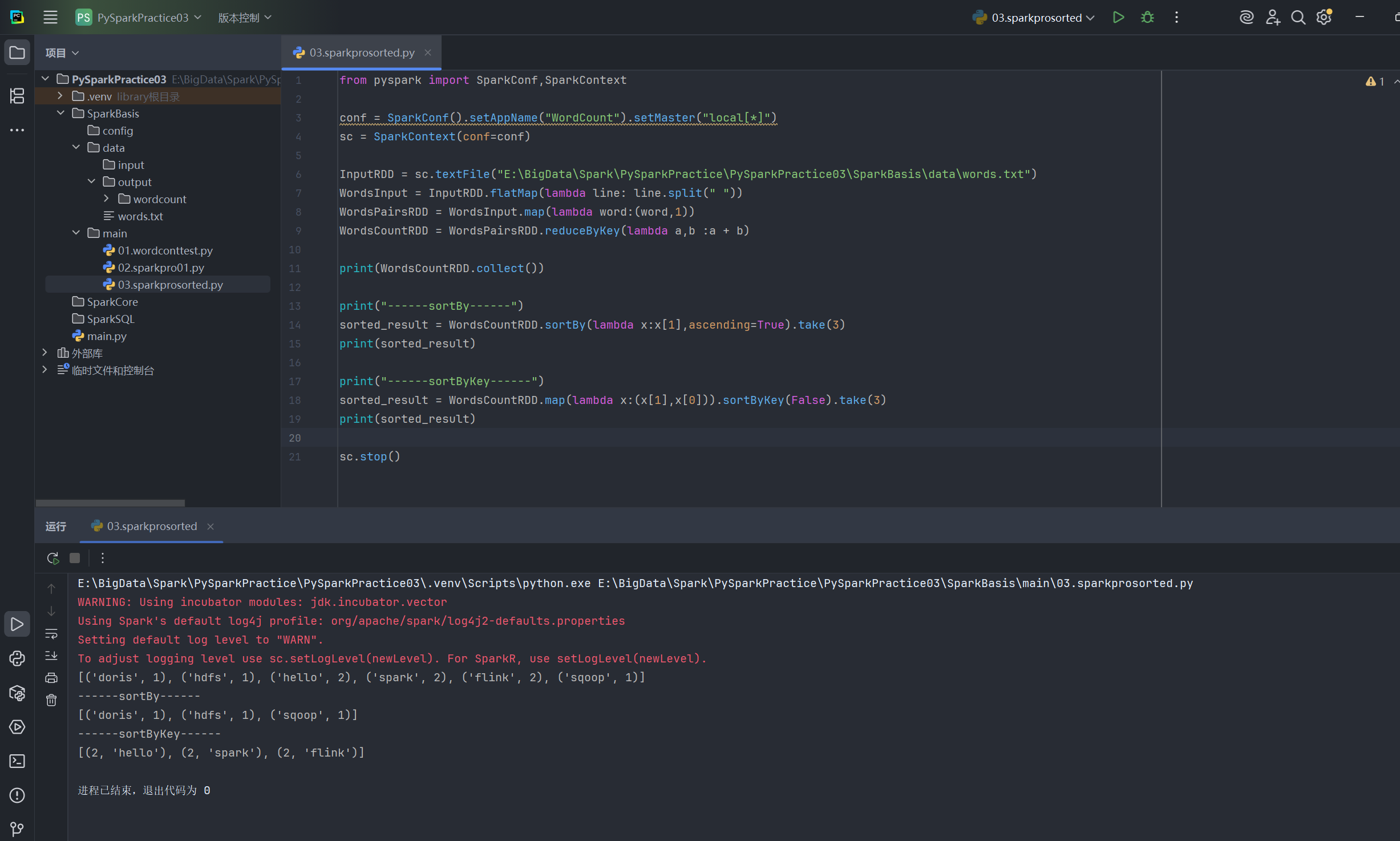The height and width of the screenshot is (841, 1400).
Task: Close the 03.sparkprosorted.py editor tab
Action: click(x=428, y=52)
